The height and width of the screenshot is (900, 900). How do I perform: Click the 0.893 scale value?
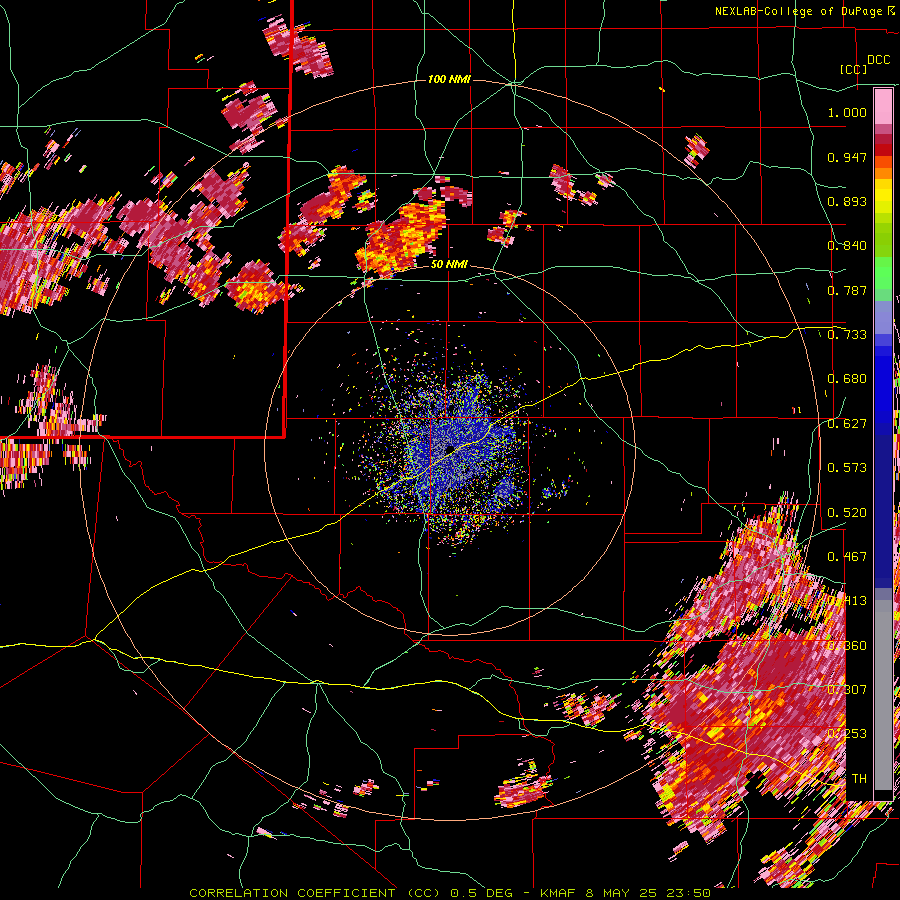click(x=847, y=201)
